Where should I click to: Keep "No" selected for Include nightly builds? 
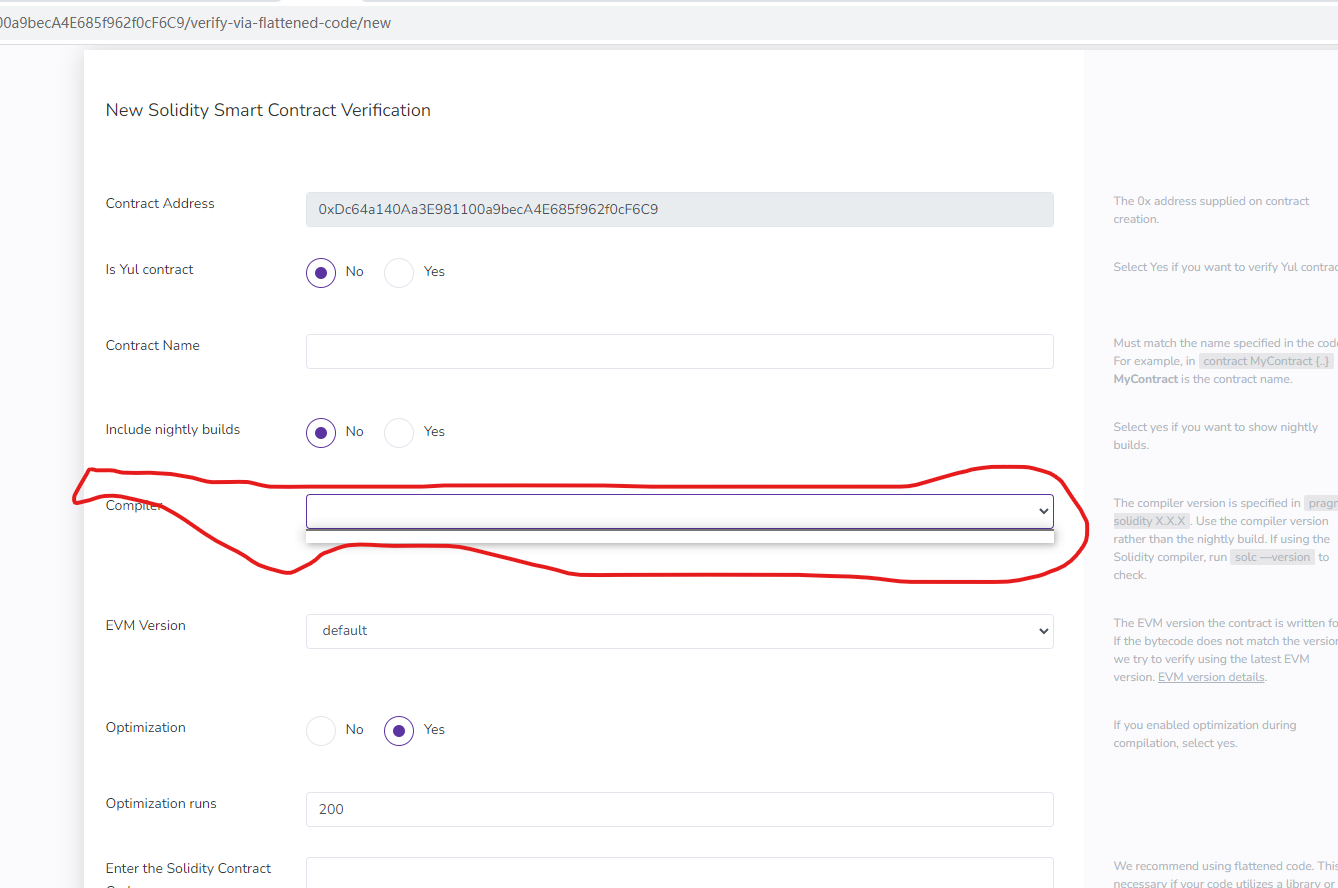pos(321,432)
